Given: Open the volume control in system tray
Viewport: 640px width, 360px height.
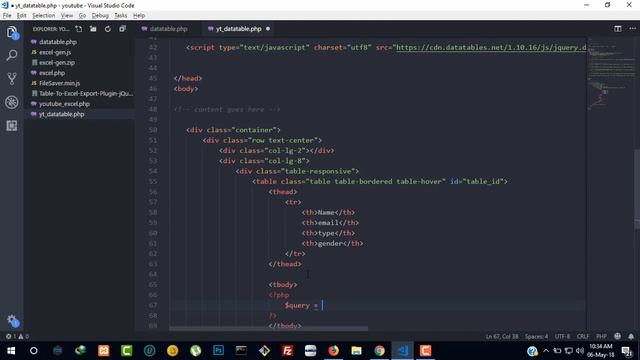Looking at the screenshot, I should pos(580,351).
